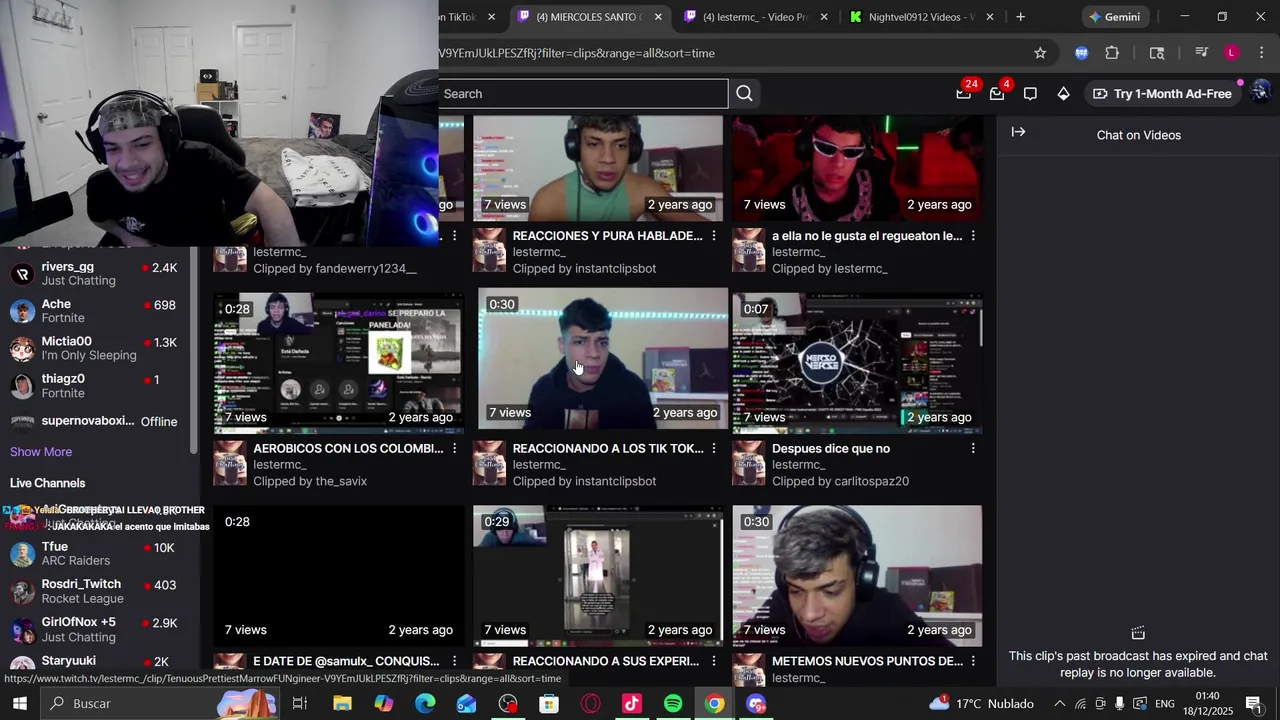The image size is (1280, 720).
Task: Open the Twitch user avatar menu
Action: [x=1260, y=93]
